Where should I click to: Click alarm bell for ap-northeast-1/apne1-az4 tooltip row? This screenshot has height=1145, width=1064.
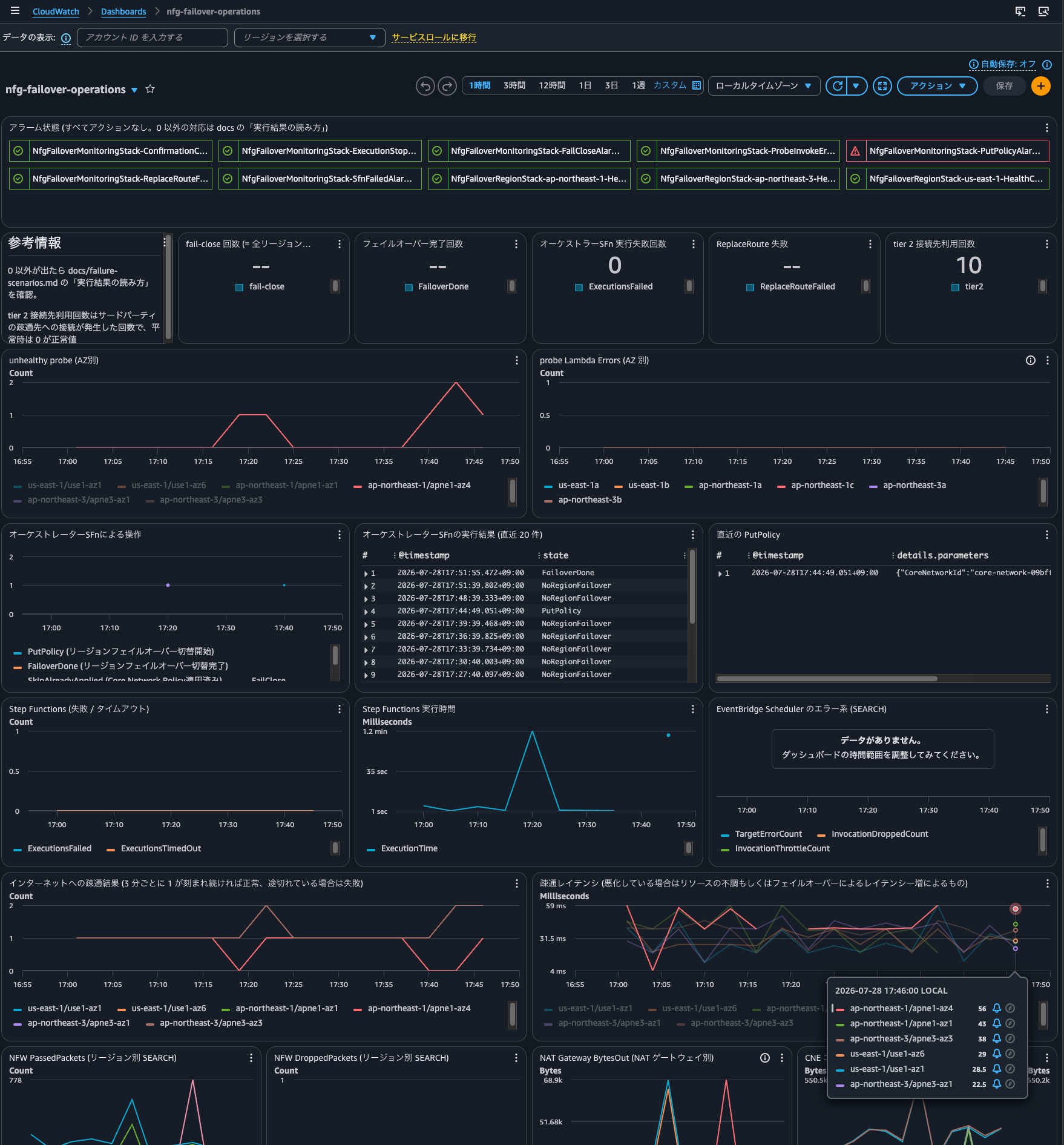(x=996, y=1008)
